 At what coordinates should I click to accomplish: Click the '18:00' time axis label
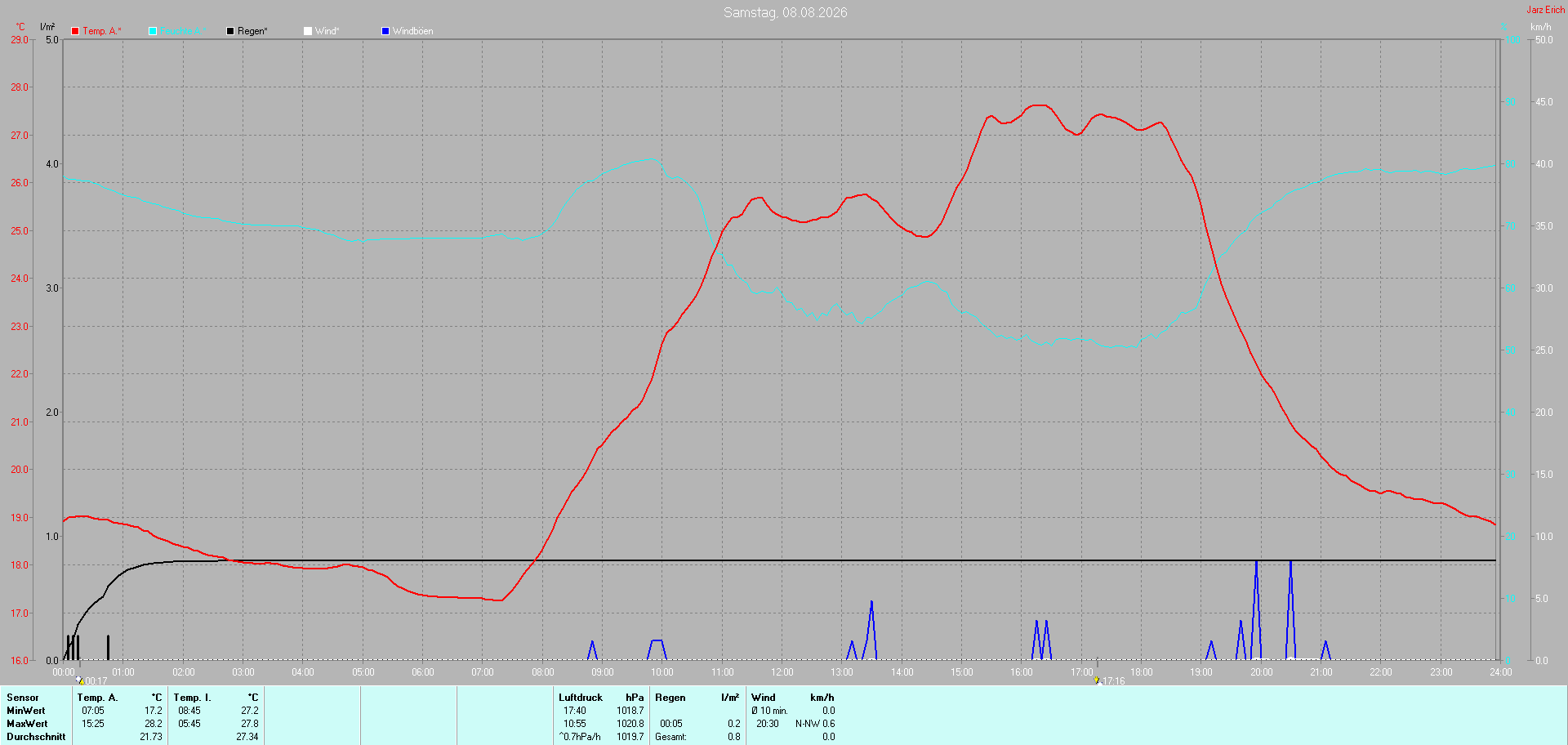[x=1142, y=672]
